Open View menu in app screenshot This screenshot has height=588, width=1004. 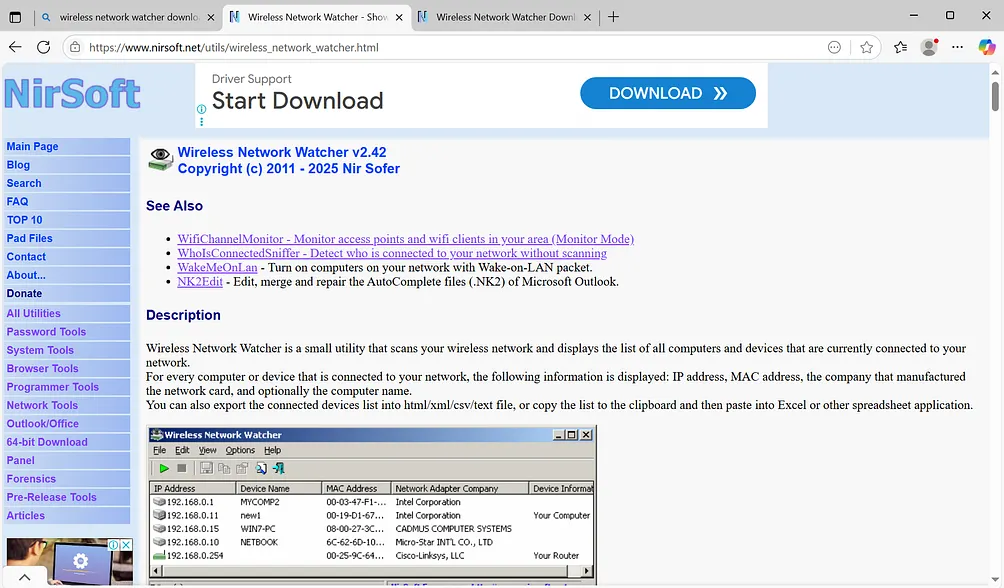[207, 450]
